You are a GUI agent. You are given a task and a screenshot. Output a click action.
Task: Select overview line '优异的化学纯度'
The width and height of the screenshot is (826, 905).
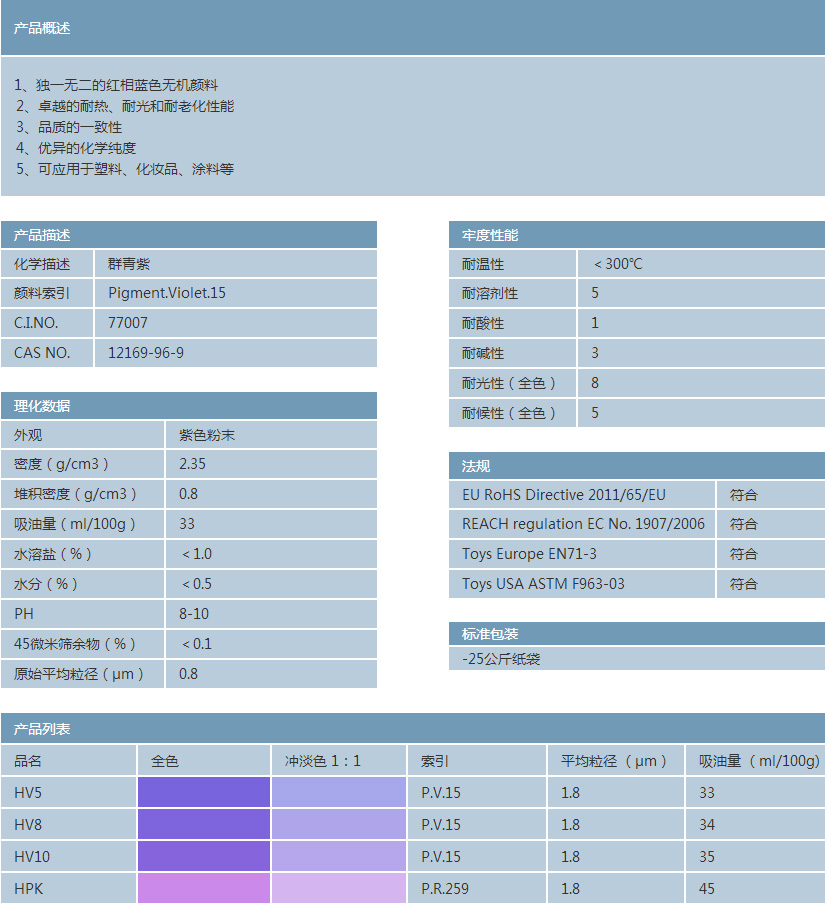[x=87, y=148]
